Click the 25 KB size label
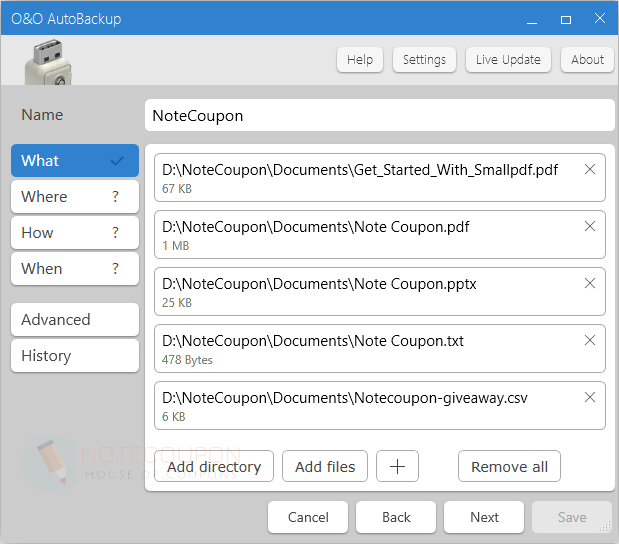Screen dimensions: 619x545 pos(177,303)
